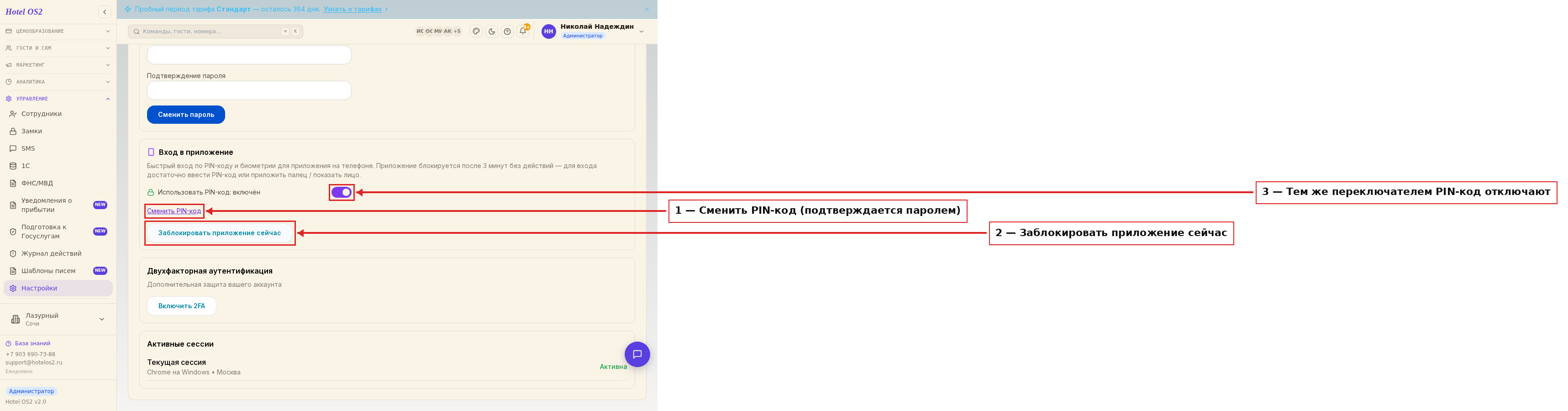1568x411 pixels.
Task: Collapse the Управление section
Action: coord(58,99)
